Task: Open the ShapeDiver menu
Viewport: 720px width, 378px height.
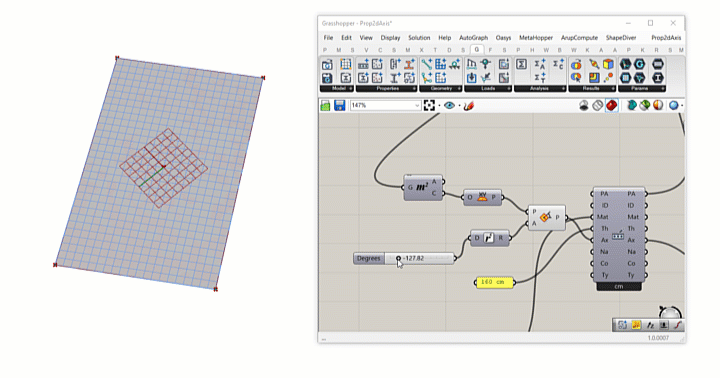Action: (621, 38)
